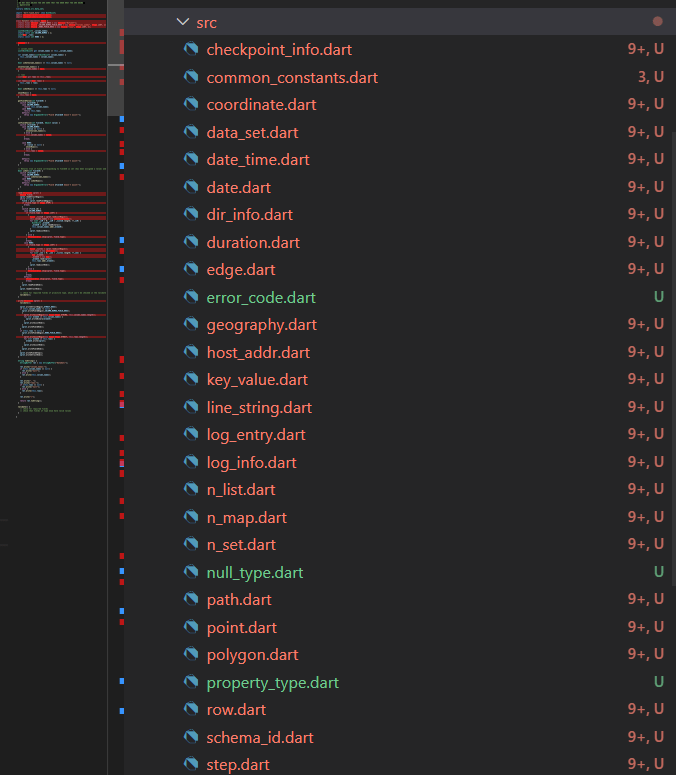Click Dart icon beside property_type.dart
The image size is (676, 775).
pyautogui.click(x=191, y=681)
